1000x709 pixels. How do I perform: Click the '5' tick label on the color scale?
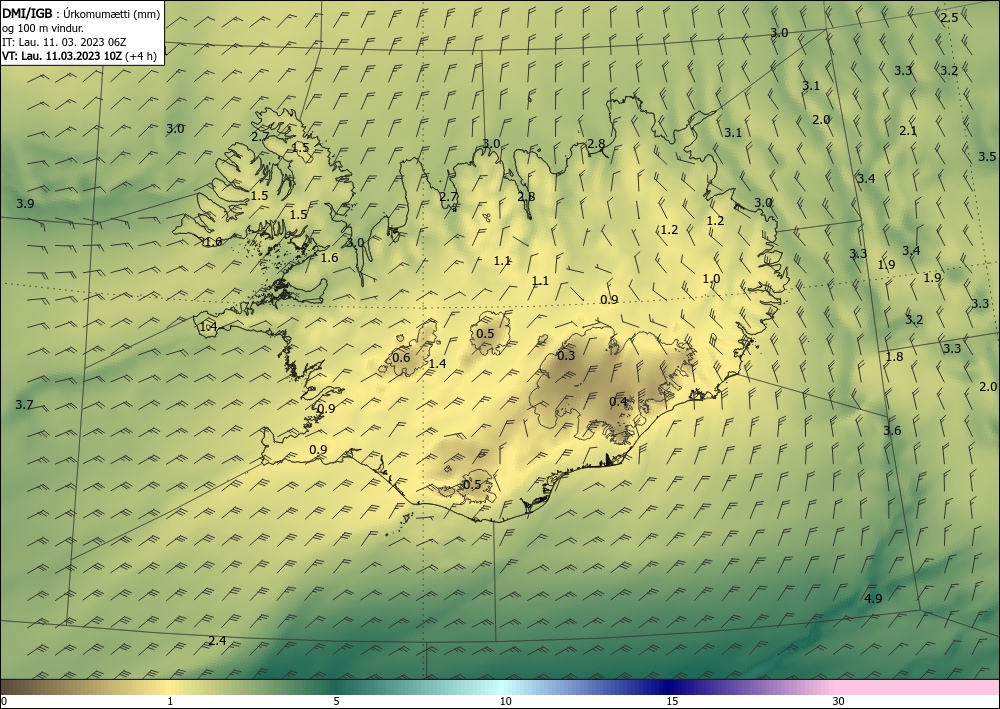[336, 702]
